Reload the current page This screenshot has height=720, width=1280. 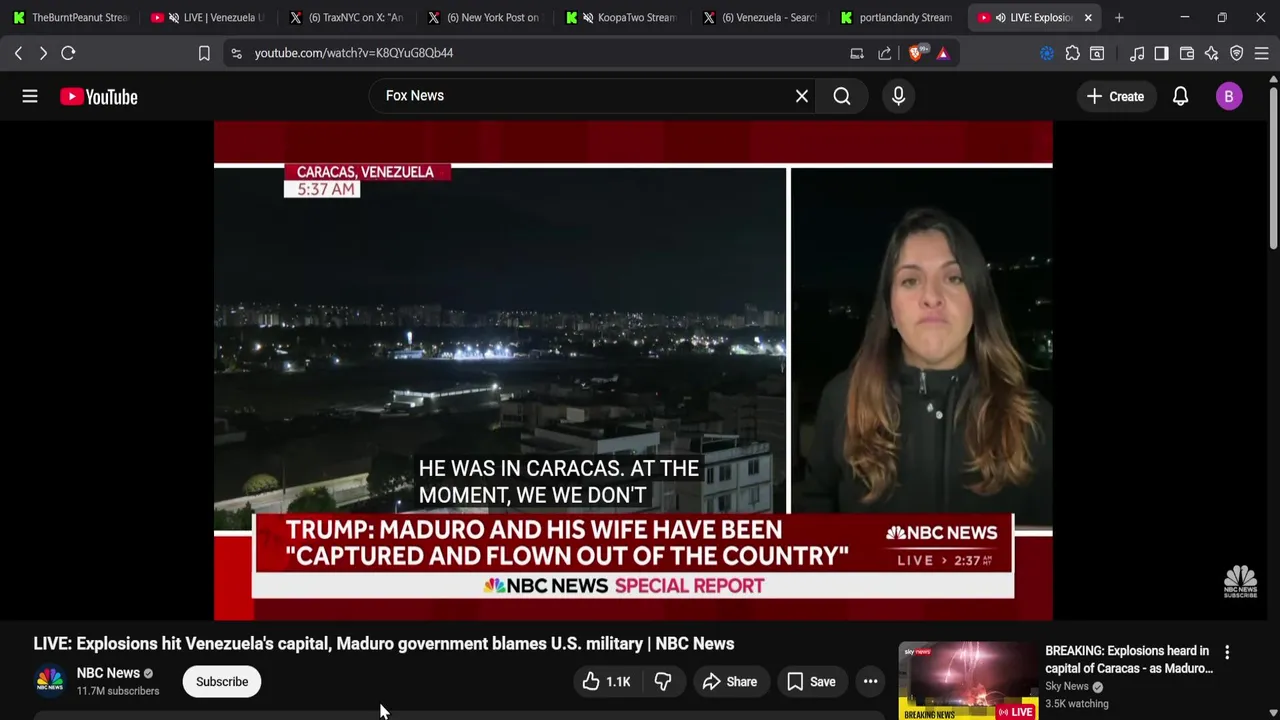pyautogui.click(x=68, y=53)
